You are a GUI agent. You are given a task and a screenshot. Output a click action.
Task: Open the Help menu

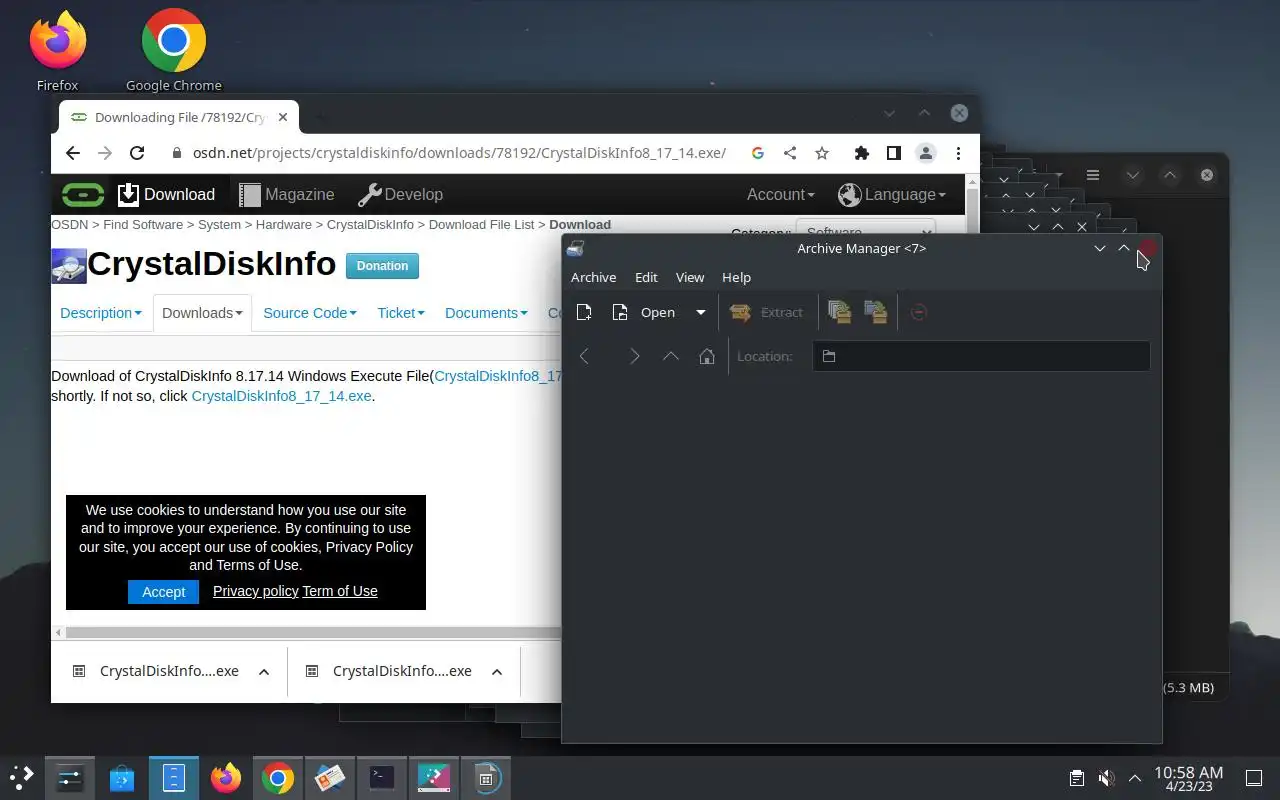(736, 277)
